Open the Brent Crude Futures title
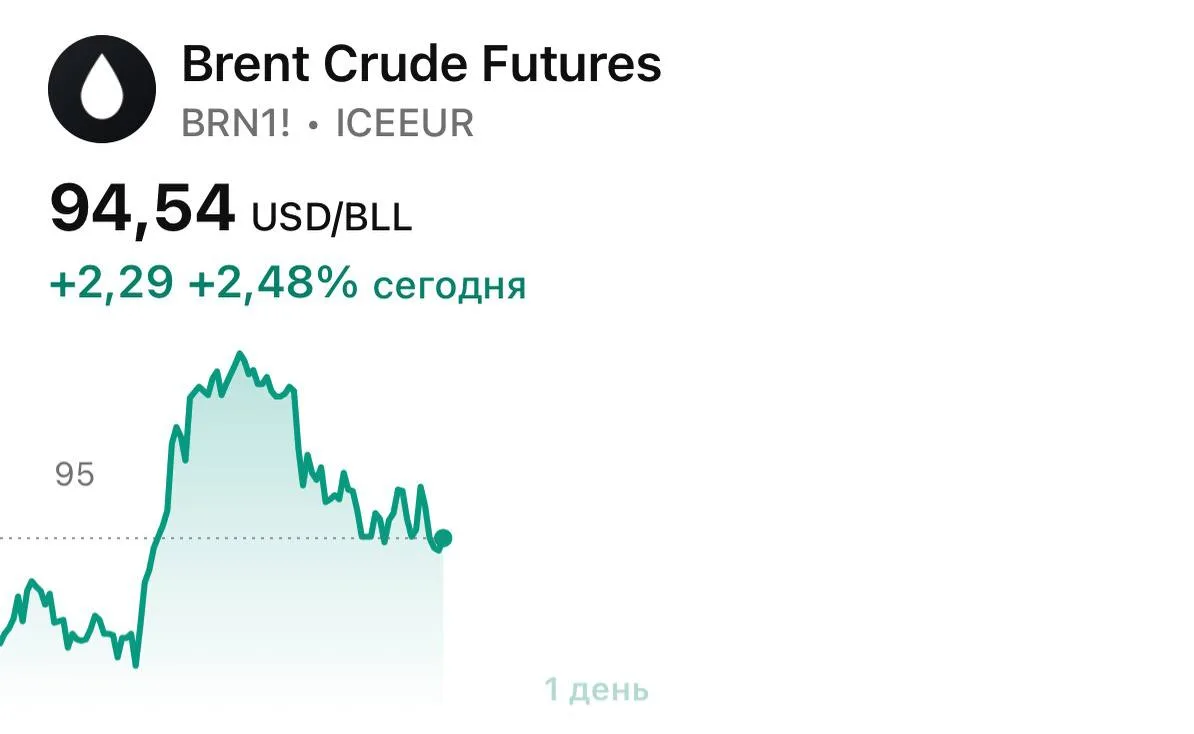The image size is (1194, 734). [x=421, y=63]
